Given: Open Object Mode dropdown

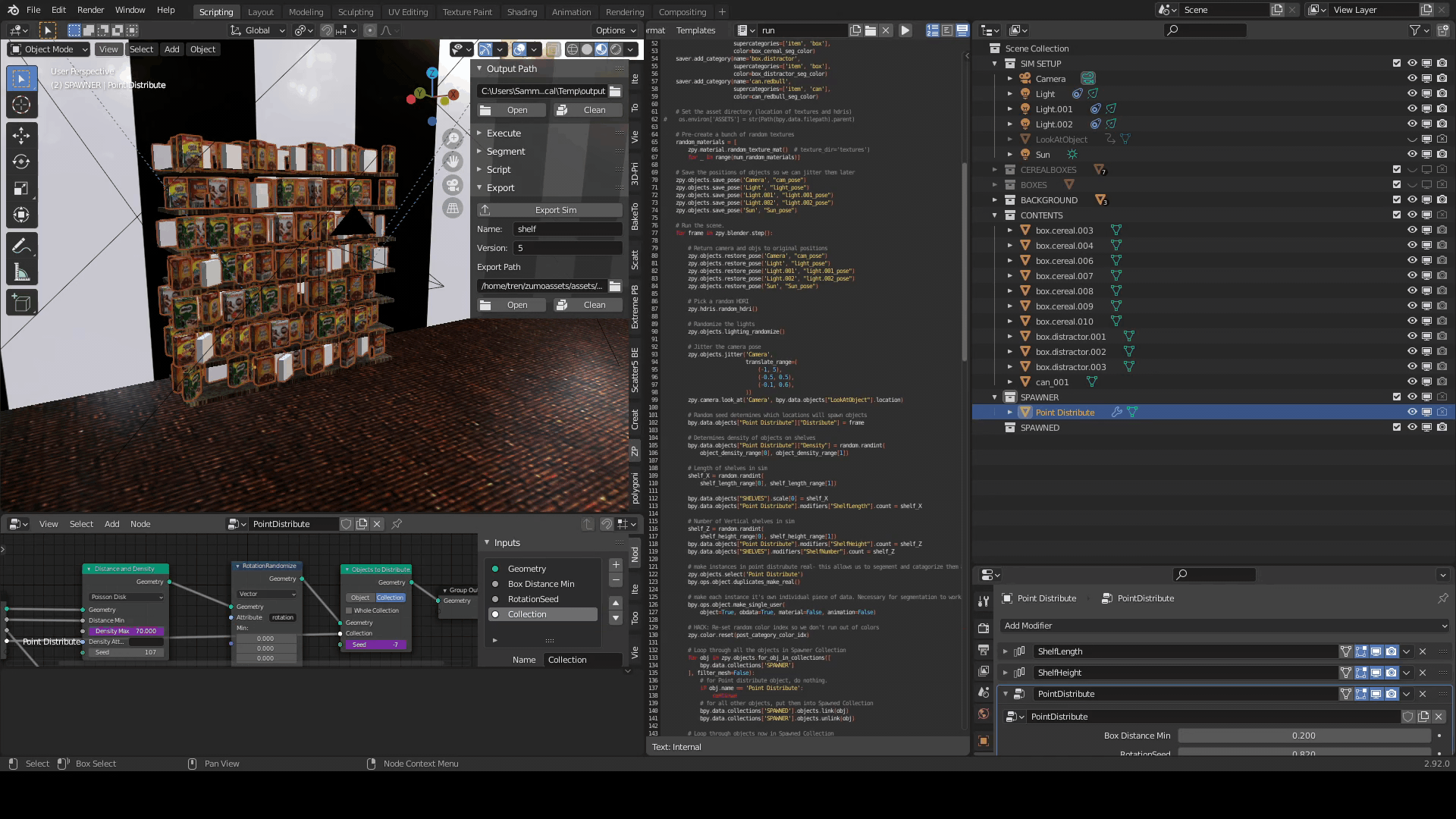Looking at the screenshot, I should tap(49, 49).
